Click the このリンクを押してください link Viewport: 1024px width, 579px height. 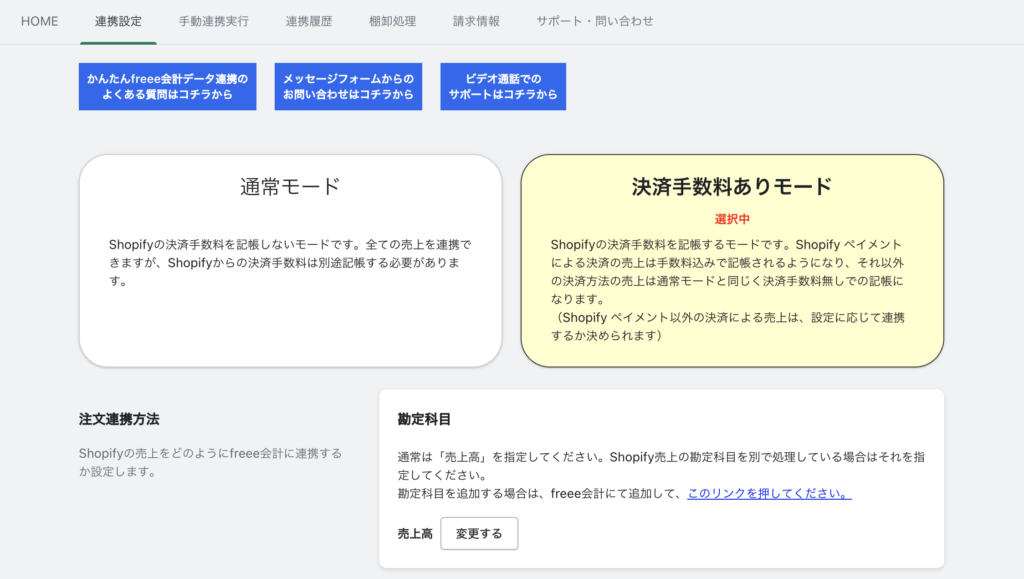769,493
